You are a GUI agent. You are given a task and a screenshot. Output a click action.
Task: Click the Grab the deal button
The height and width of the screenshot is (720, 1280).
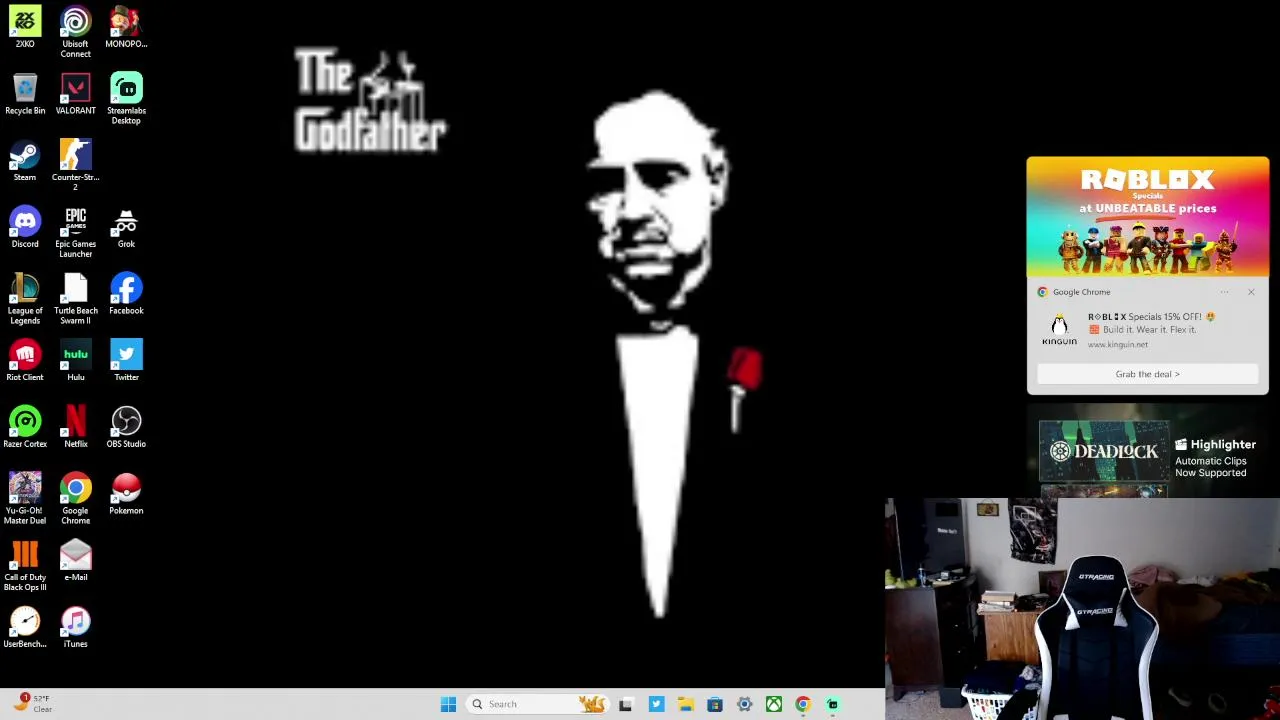tap(1147, 374)
